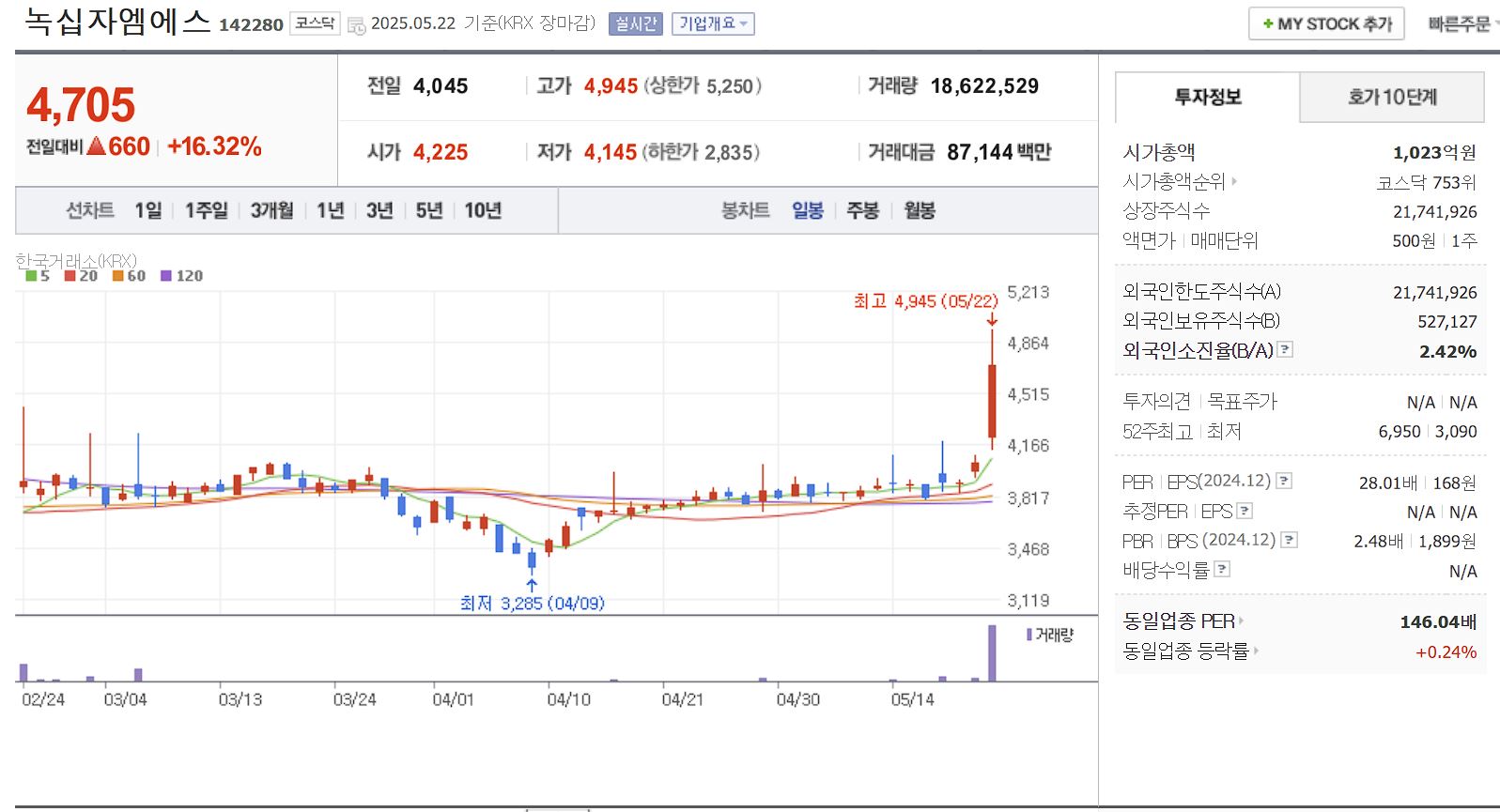Click the 52주최고 label

[1157, 432]
